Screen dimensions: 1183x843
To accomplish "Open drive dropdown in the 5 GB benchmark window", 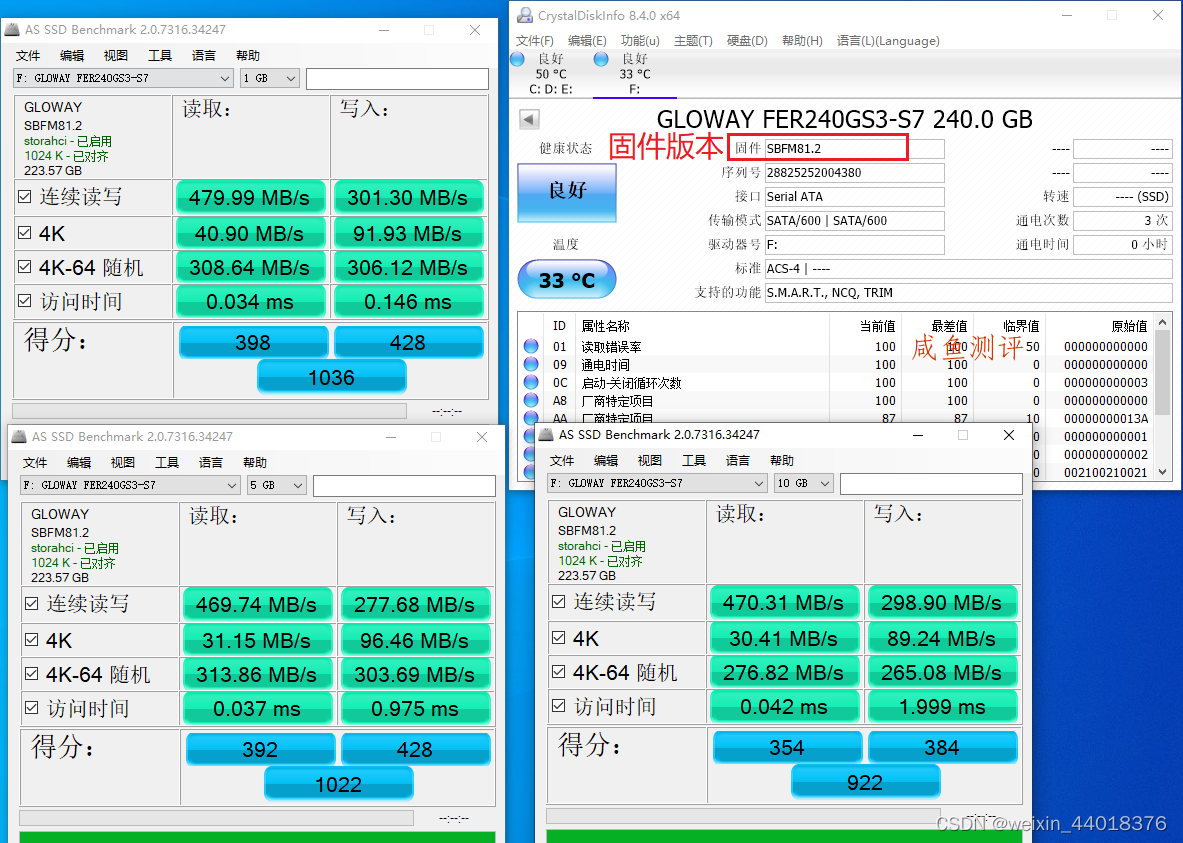I will (130, 485).
